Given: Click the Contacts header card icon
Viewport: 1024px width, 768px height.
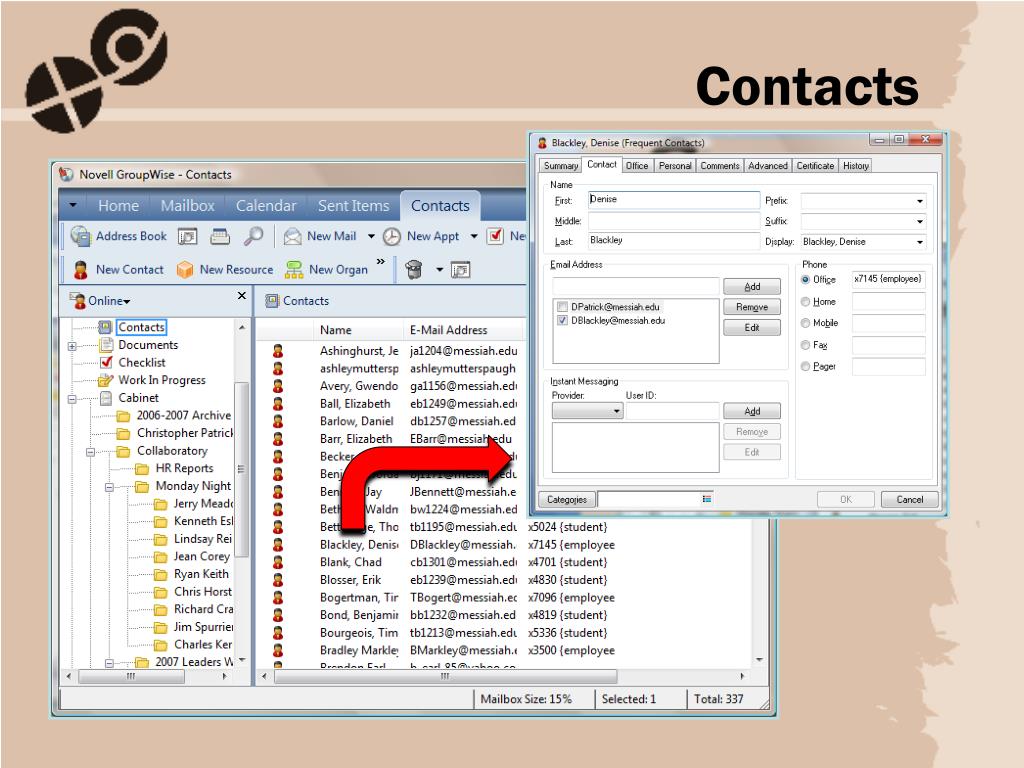Looking at the screenshot, I should point(272,301).
